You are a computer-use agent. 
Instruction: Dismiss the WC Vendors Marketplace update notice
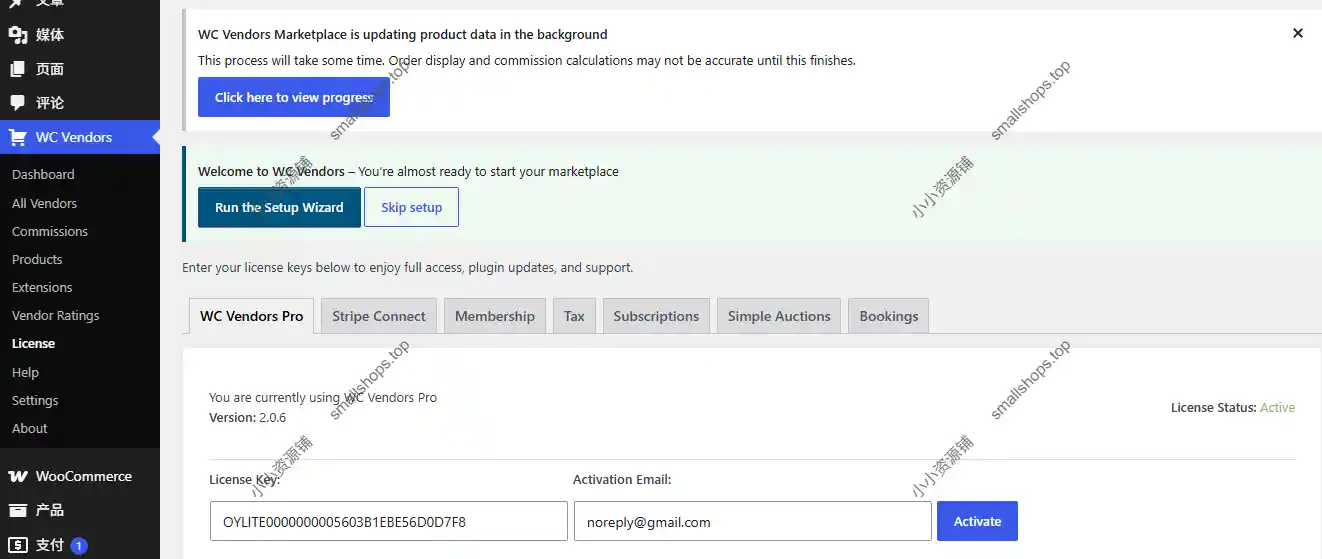click(x=1298, y=33)
